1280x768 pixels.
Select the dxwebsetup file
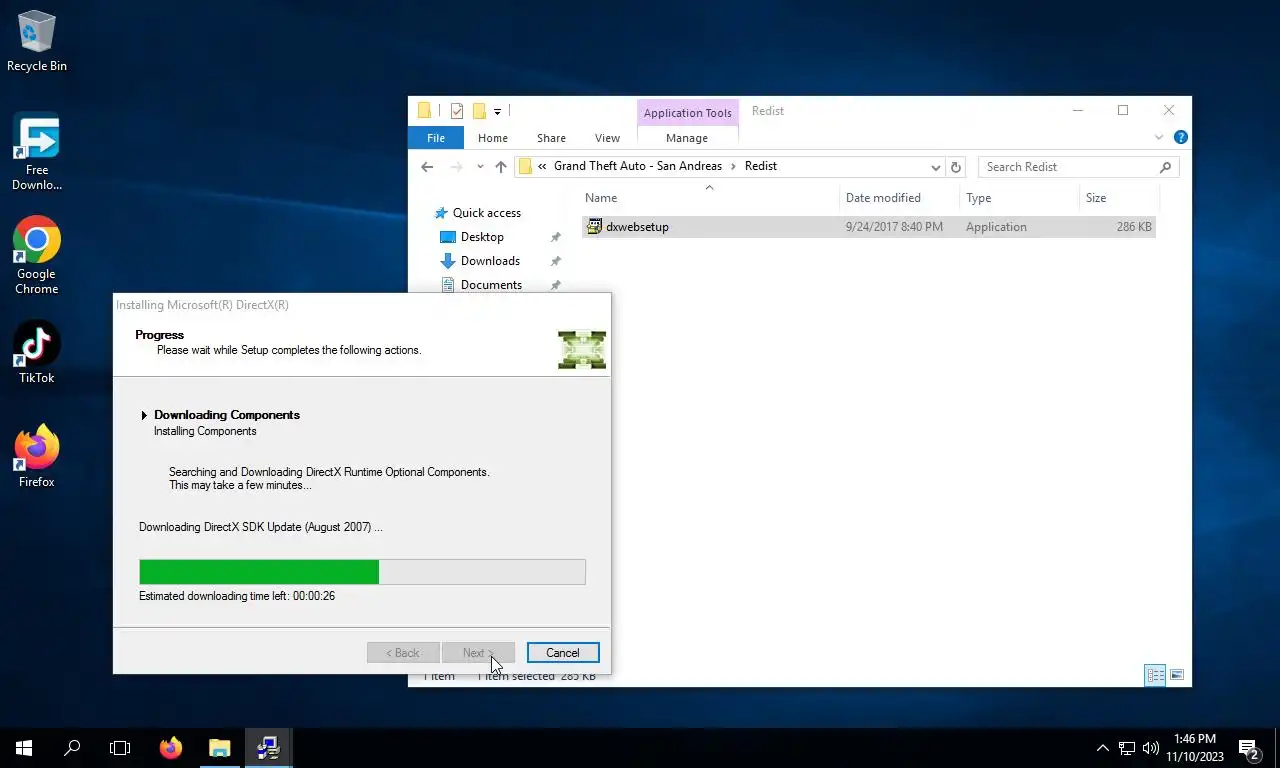point(637,227)
